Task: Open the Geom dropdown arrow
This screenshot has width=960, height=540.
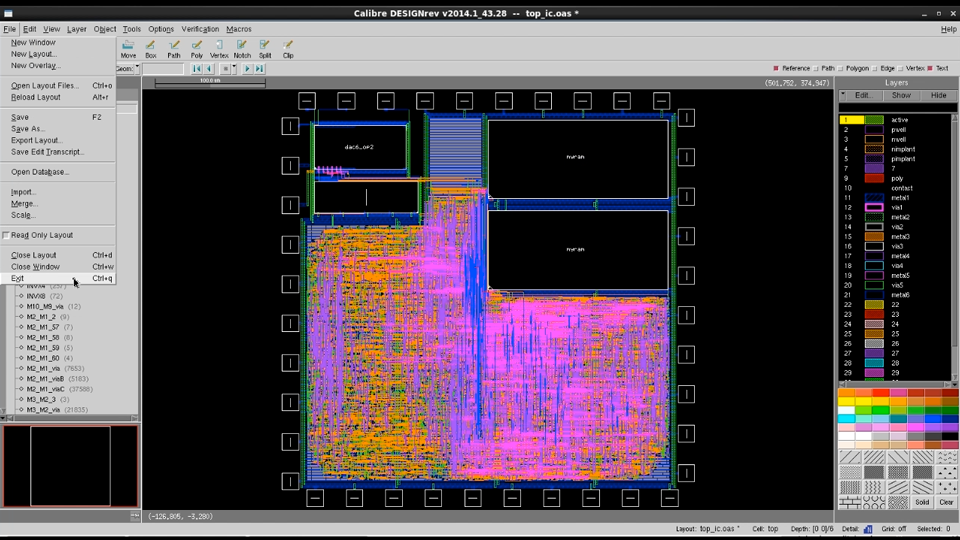Action: (137, 69)
